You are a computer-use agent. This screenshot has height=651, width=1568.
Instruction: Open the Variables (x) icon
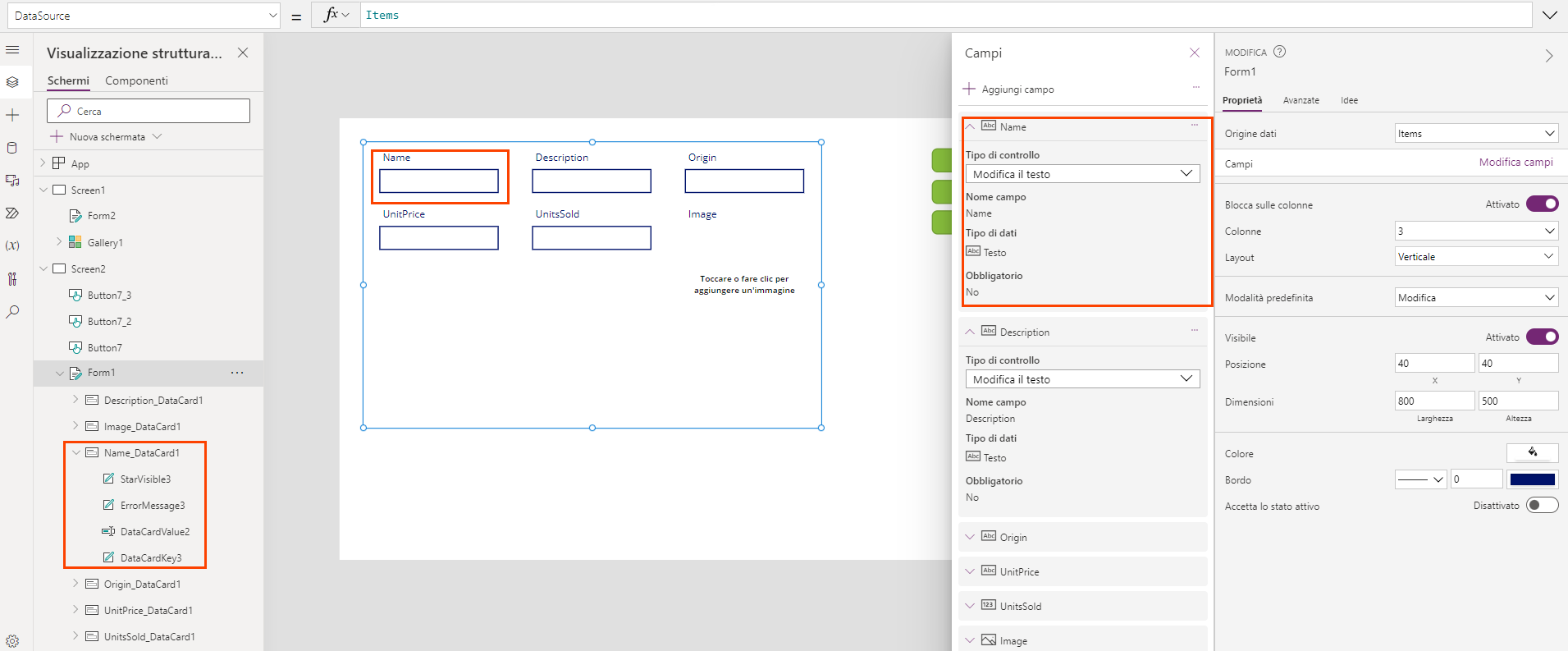coord(12,245)
